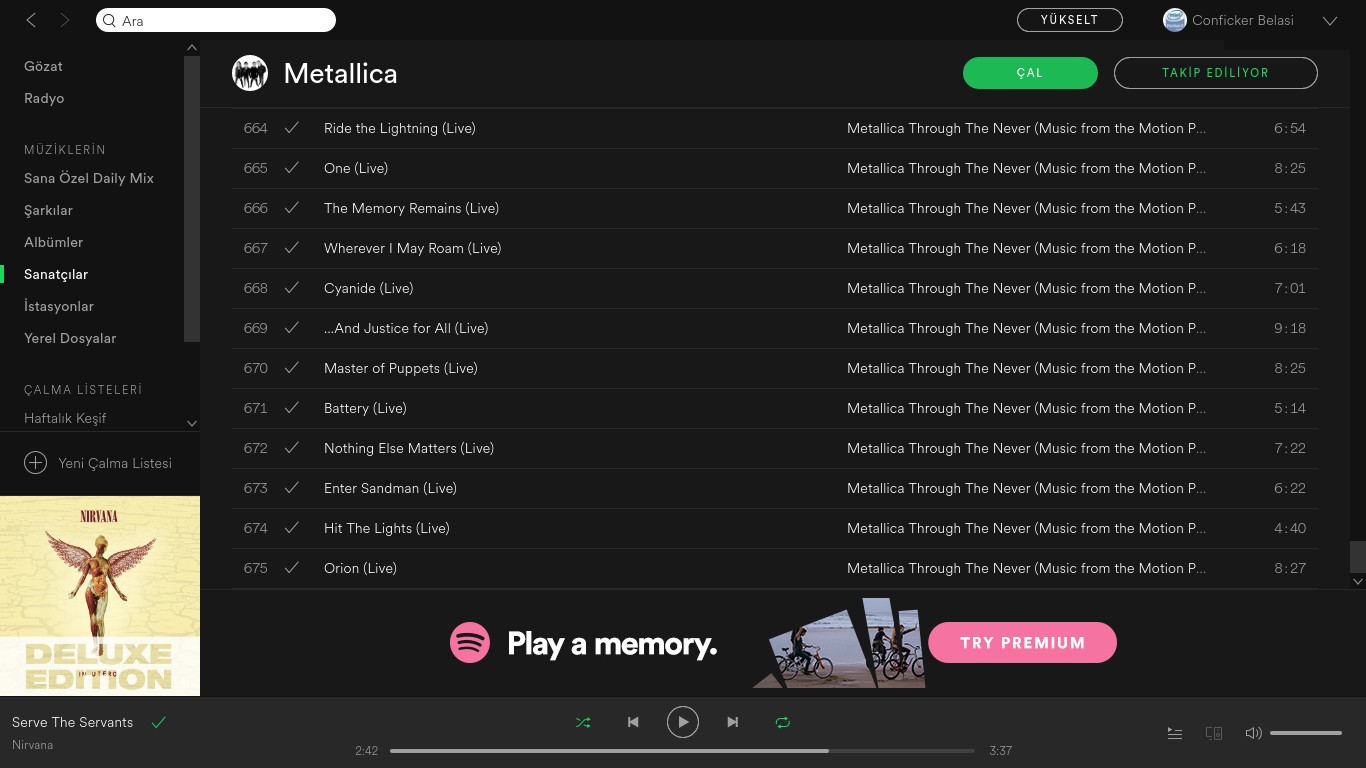Click the TAKİP EDİLİYOR following button

click(x=1216, y=73)
